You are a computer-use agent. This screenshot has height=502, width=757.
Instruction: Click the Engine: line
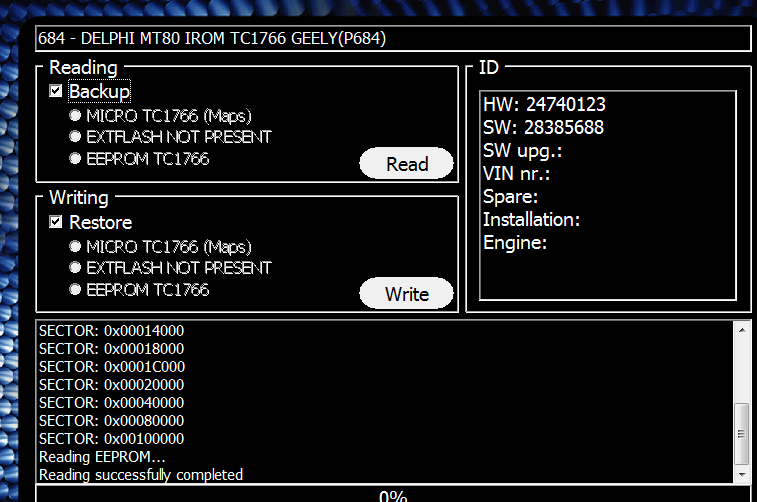[515, 243]
